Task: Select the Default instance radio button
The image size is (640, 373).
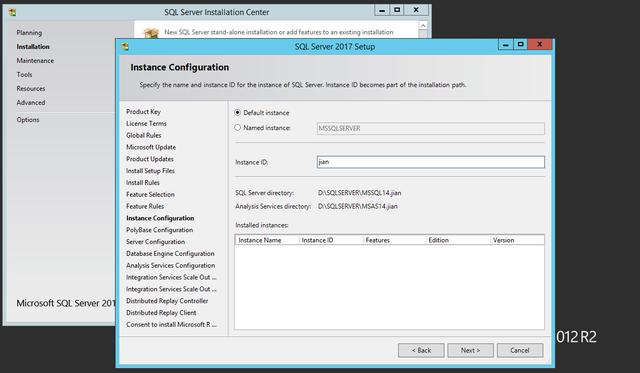Action: point(238,112)
